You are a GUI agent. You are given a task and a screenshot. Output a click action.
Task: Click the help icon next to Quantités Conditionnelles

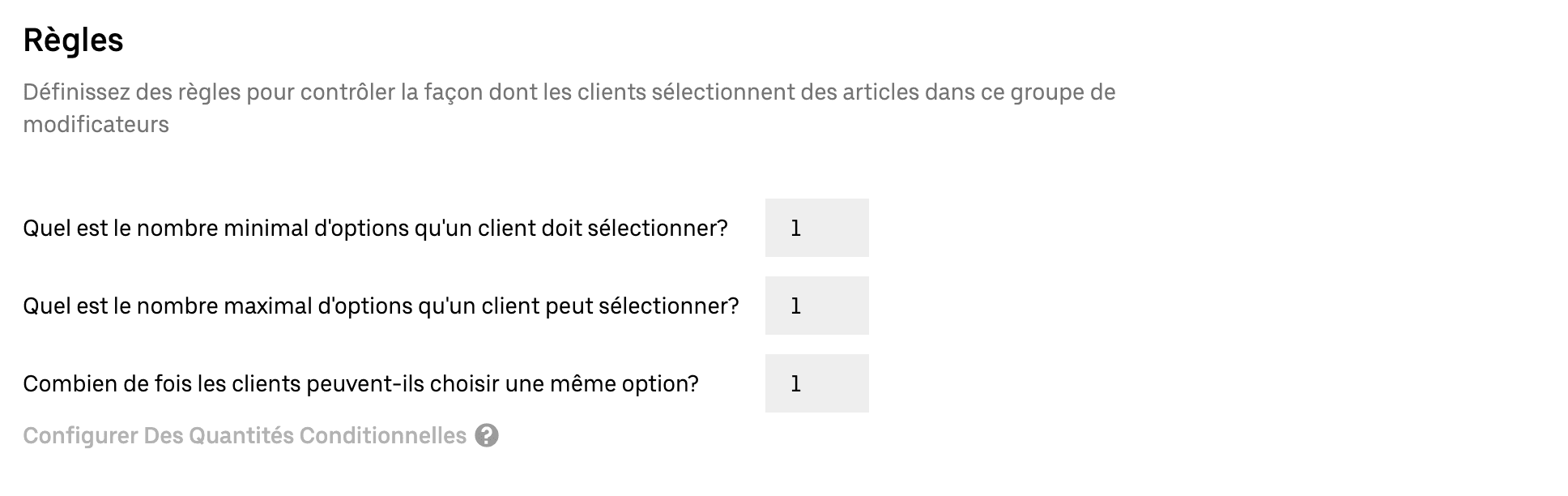(x=487, y=435)
